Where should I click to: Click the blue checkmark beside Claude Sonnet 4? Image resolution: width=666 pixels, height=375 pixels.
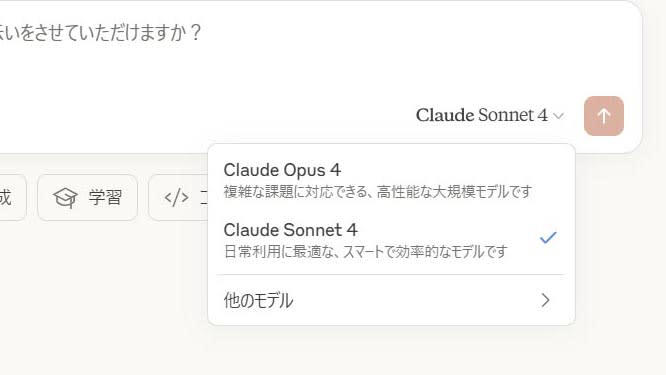point(548,237)
